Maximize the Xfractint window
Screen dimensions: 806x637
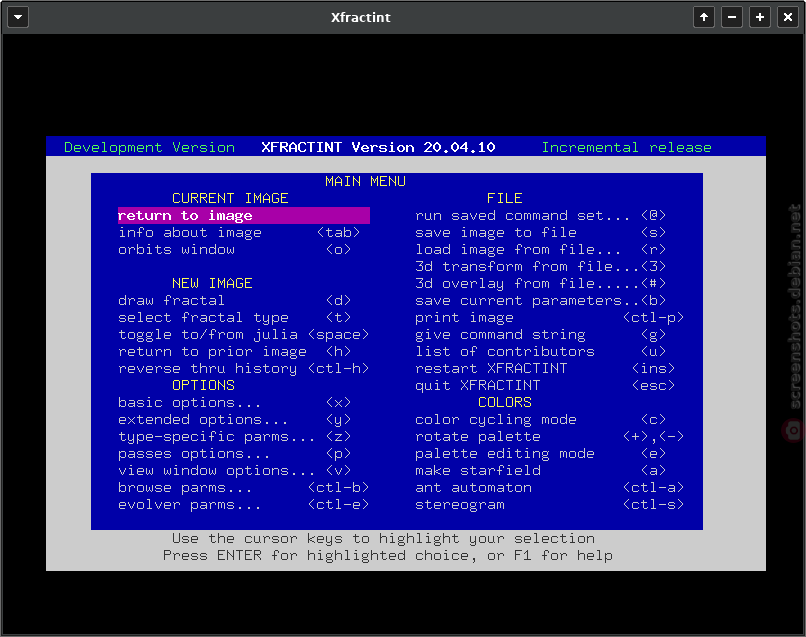click(760, 17)
